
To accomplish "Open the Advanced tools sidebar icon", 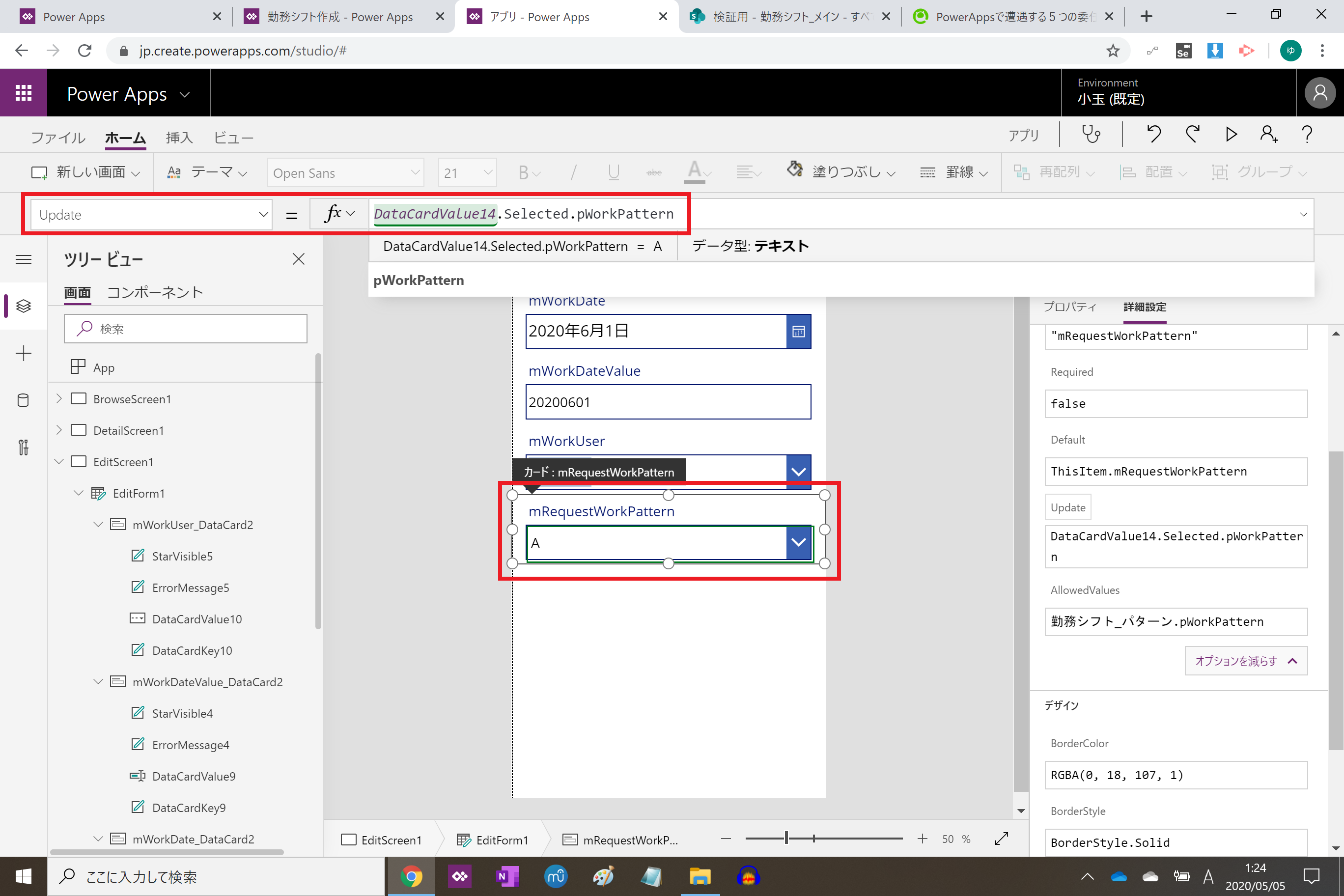I will point(24,448).
